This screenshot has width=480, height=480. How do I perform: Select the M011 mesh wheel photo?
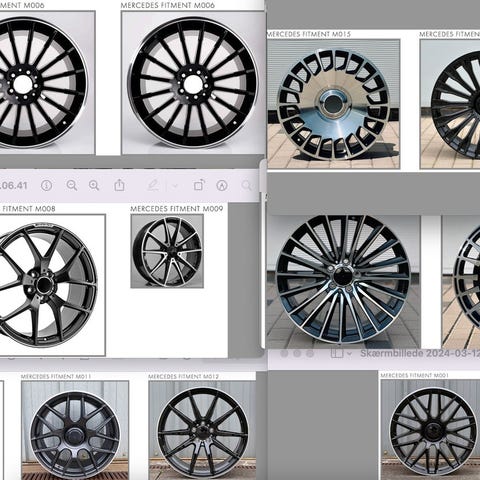(75, 430)
